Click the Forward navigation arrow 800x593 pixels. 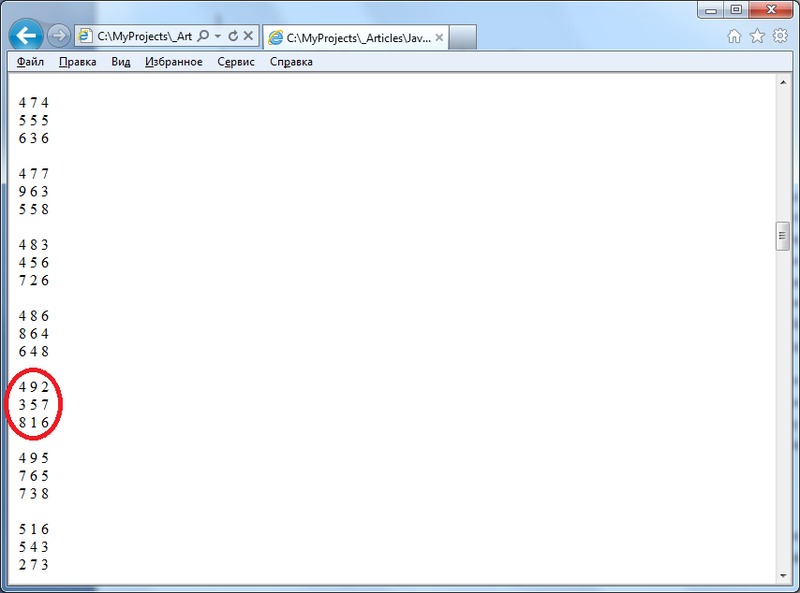point(58,37)
